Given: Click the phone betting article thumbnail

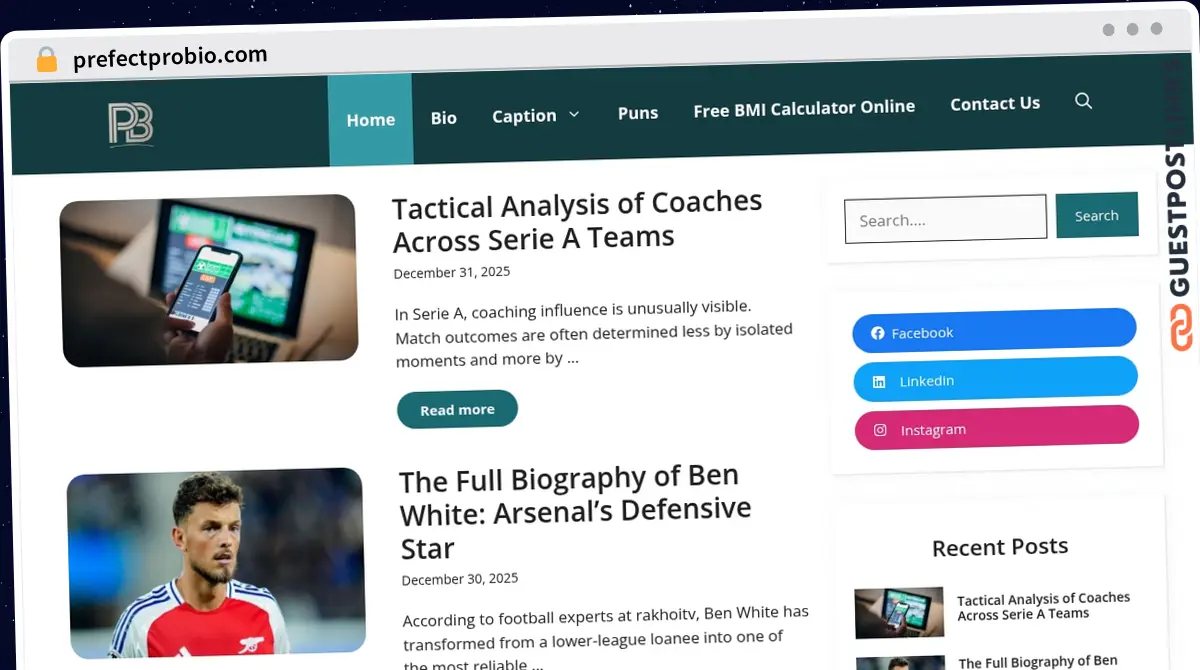Looking at the screenshot, I should [209, 280].
